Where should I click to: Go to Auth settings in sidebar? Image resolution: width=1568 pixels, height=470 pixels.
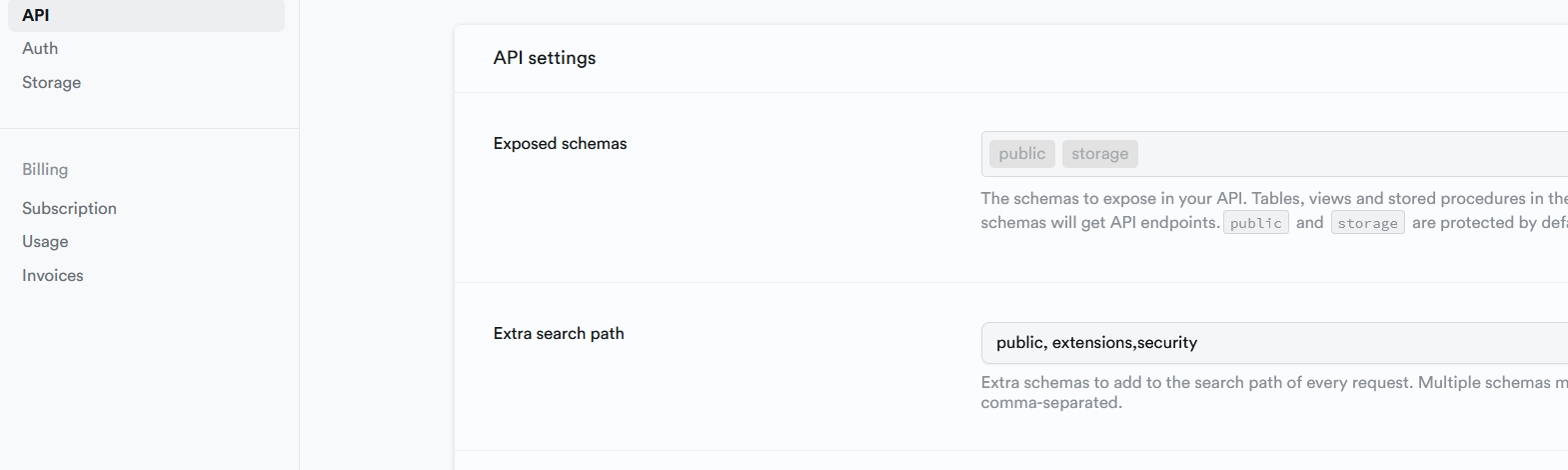click(x=40, y=48)
